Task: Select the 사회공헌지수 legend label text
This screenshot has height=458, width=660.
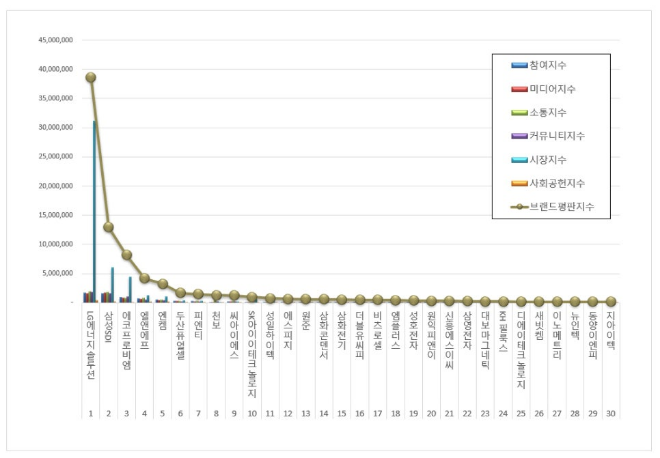Action: (x=562, y=183)
